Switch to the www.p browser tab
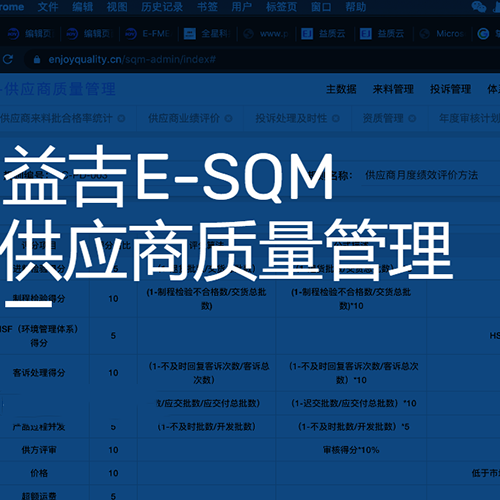 (x=266, y=34)
